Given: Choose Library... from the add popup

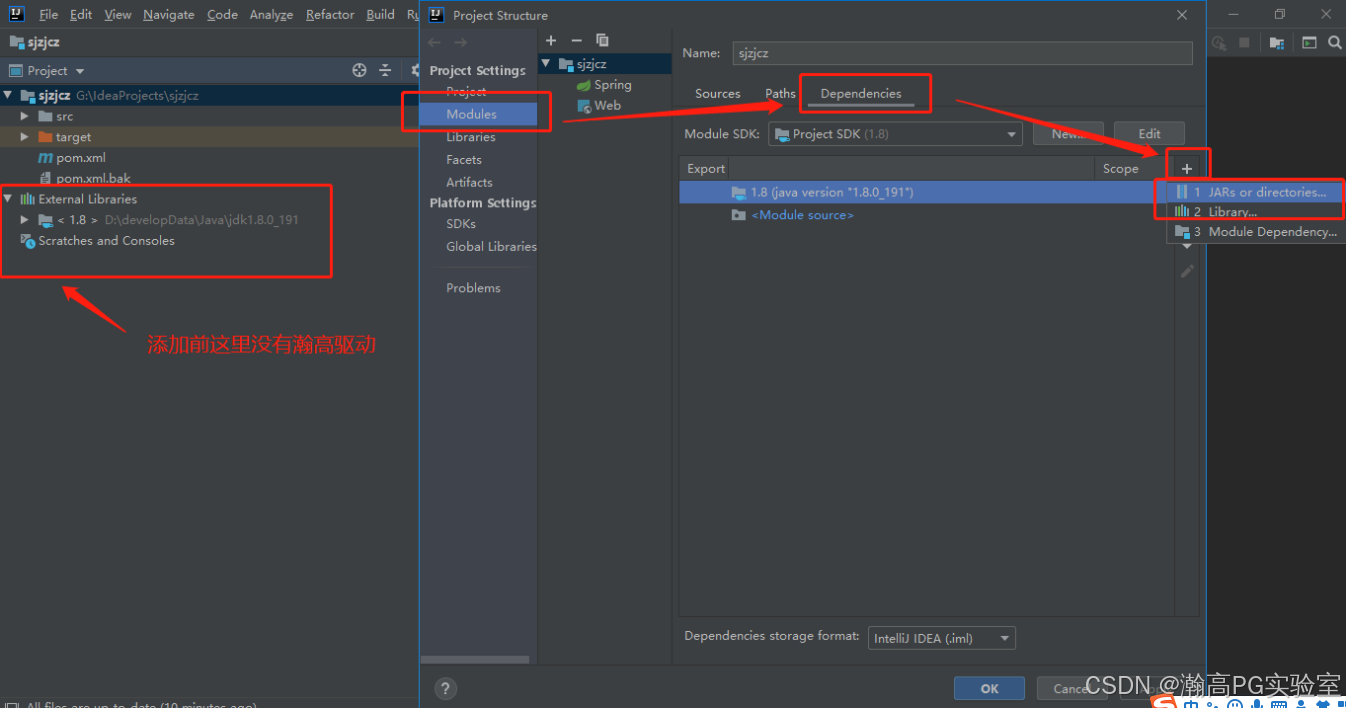Looking at the screenshot, I should click(1255, 212).
